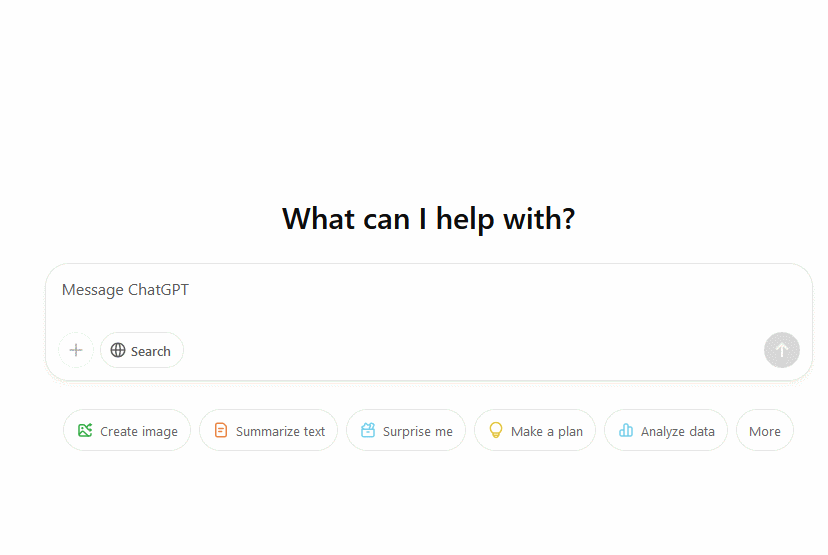The width and height of the screenshot is (828, 555).
Task: Click the "Message ChatGPT" placeholder text
Action: (x=125, y=290)
